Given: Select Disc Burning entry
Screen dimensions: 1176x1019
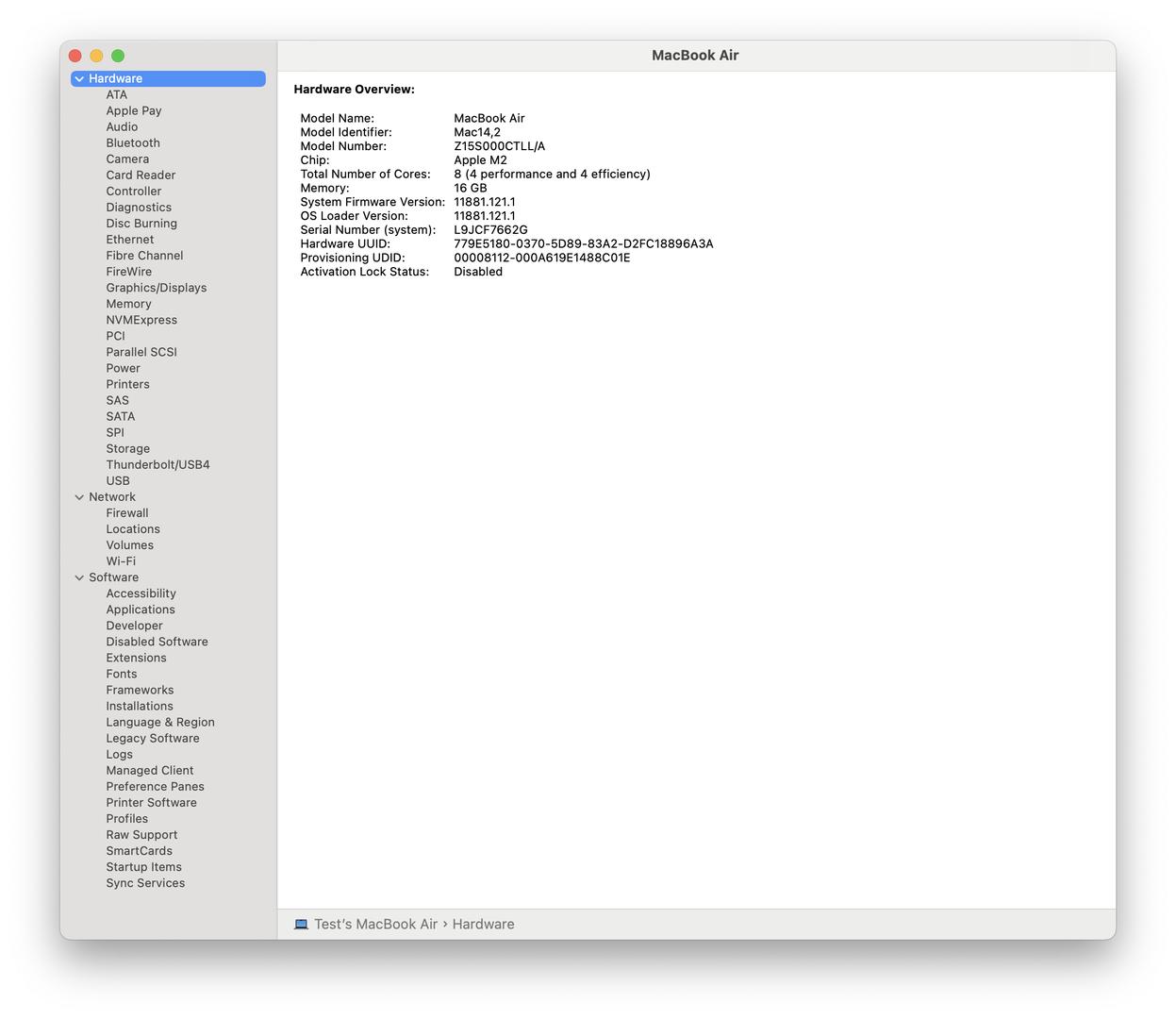Looking at the screenshot, I should click(x=141, y=224).
